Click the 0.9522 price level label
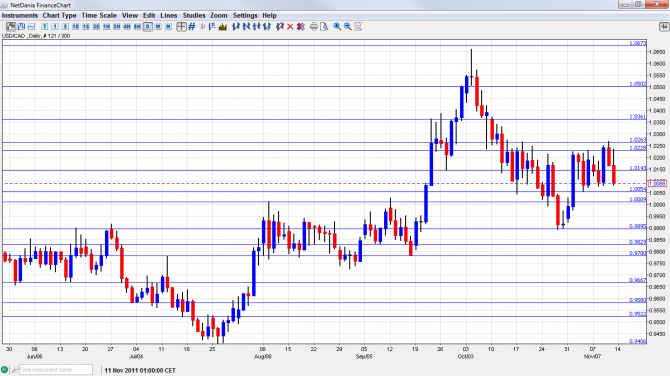The image size is (670, 376). click(638, 314)
